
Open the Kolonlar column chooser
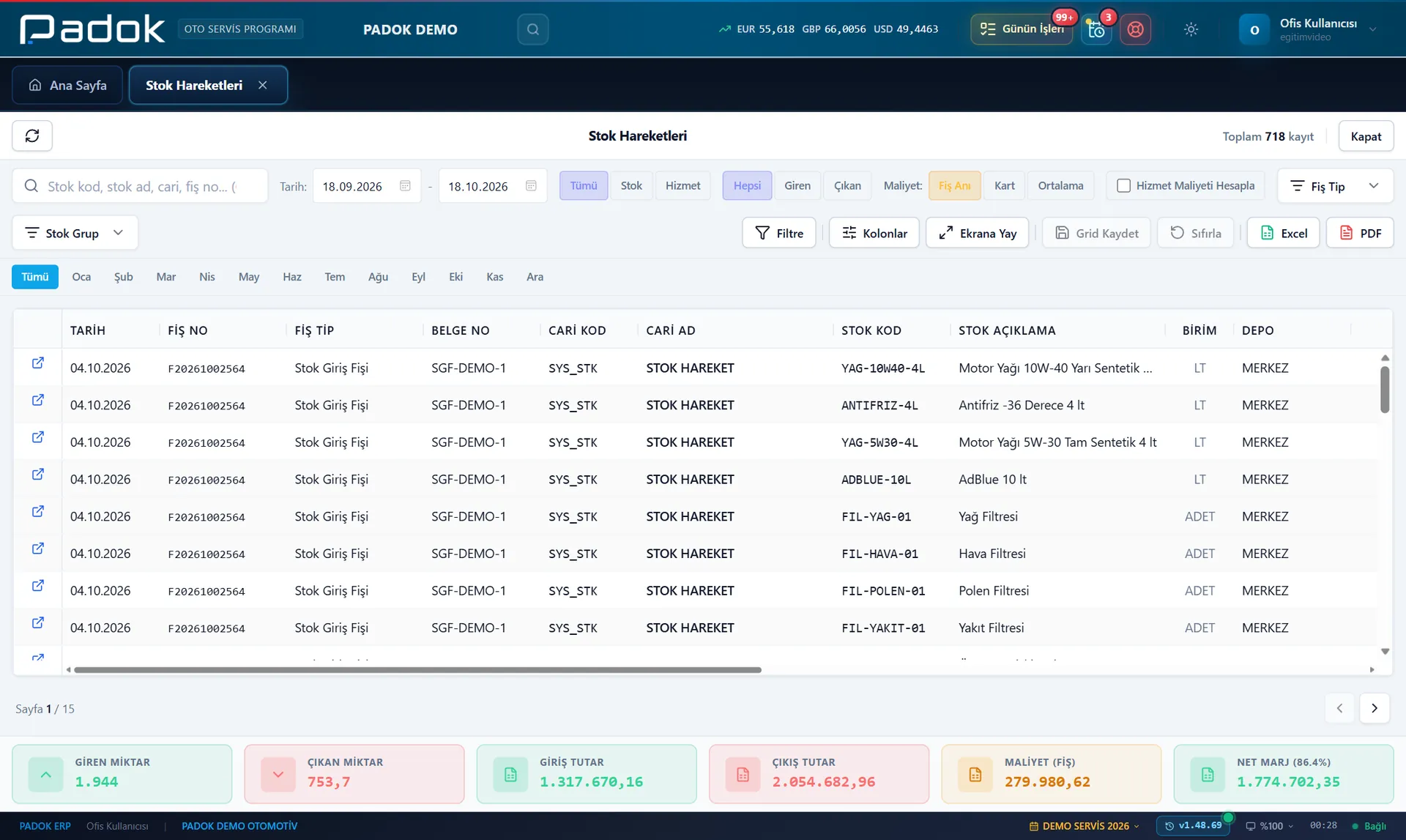tap(874, 233)
